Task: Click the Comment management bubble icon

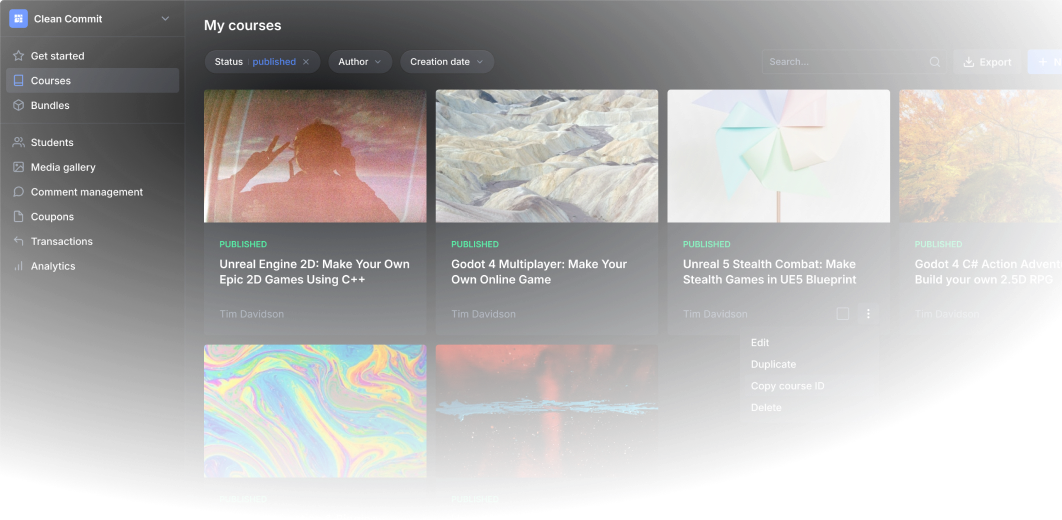Action: click(x=19, y=192)
